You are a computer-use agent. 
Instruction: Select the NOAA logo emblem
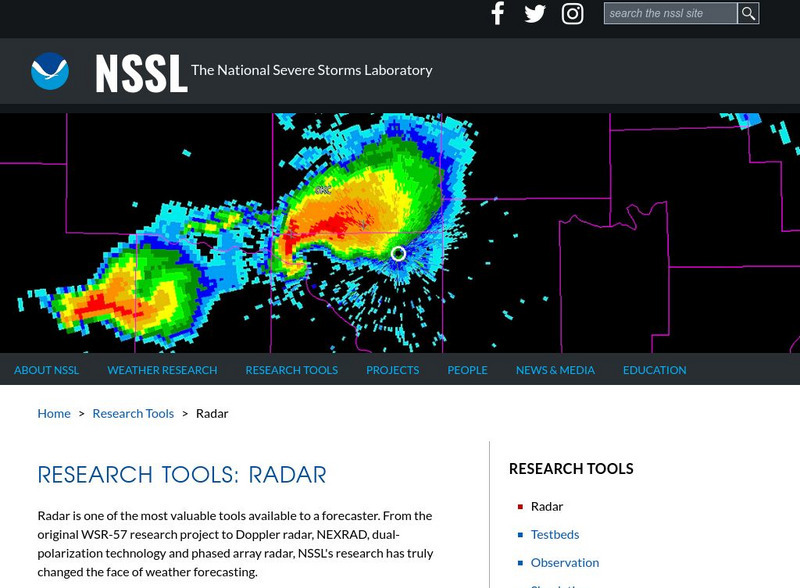(x=49, y=70)
